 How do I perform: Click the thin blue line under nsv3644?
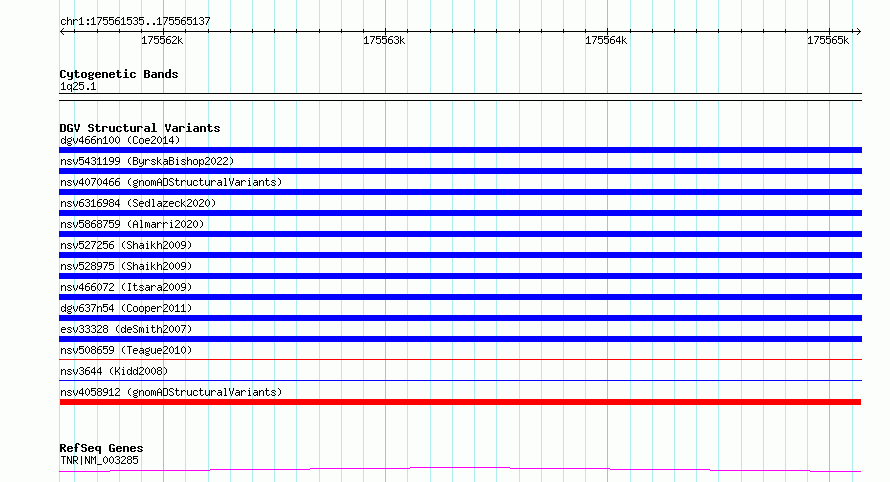(x=460, y=380)
